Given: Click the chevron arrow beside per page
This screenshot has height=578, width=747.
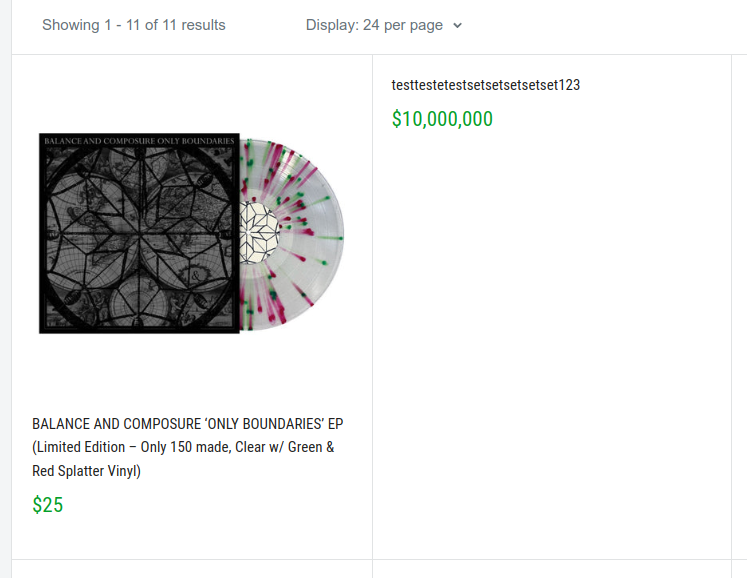Looking at the screenshot, I should (458, 26).
